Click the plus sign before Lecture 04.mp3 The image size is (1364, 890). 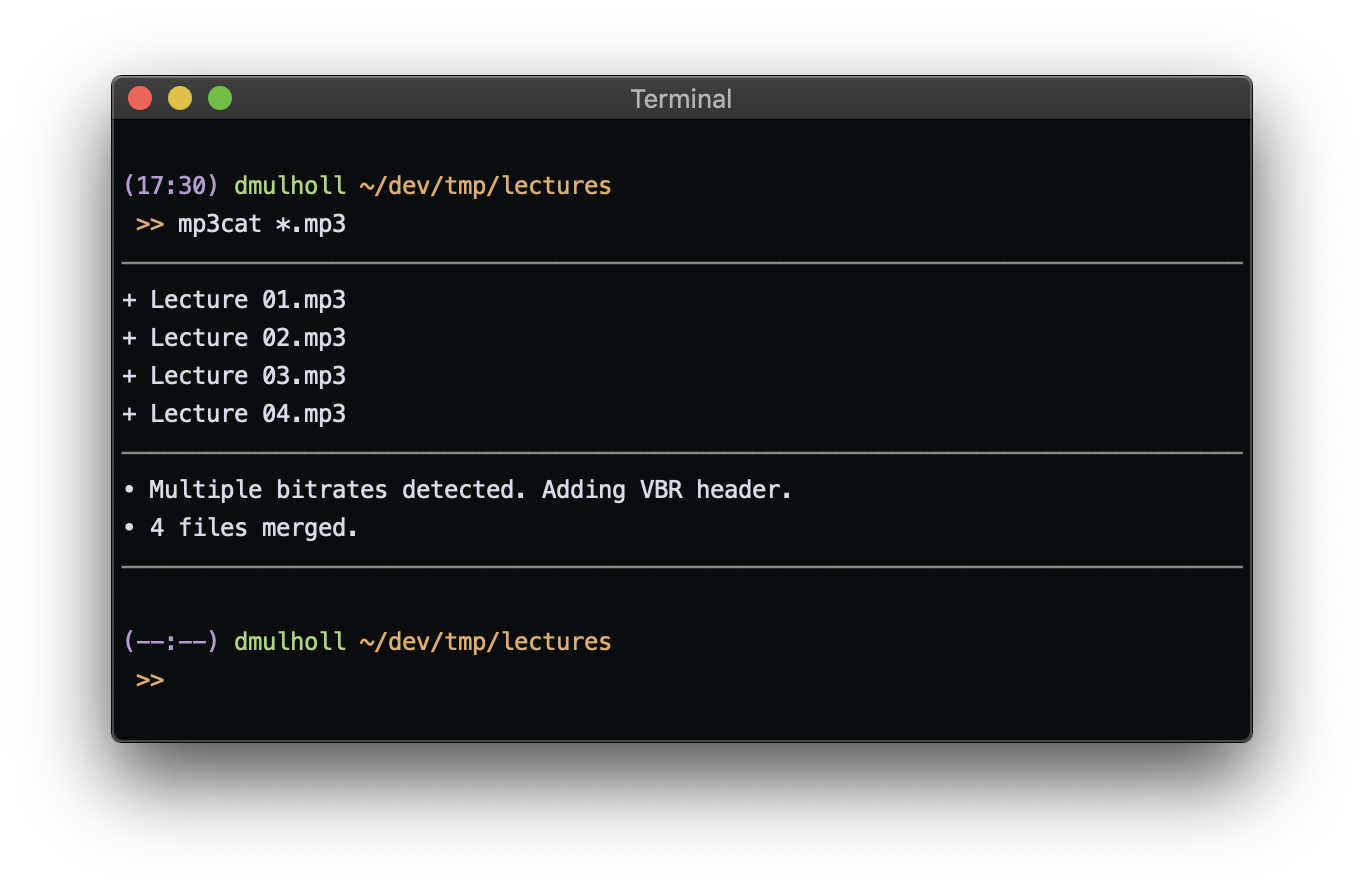(x=129, y=414)
